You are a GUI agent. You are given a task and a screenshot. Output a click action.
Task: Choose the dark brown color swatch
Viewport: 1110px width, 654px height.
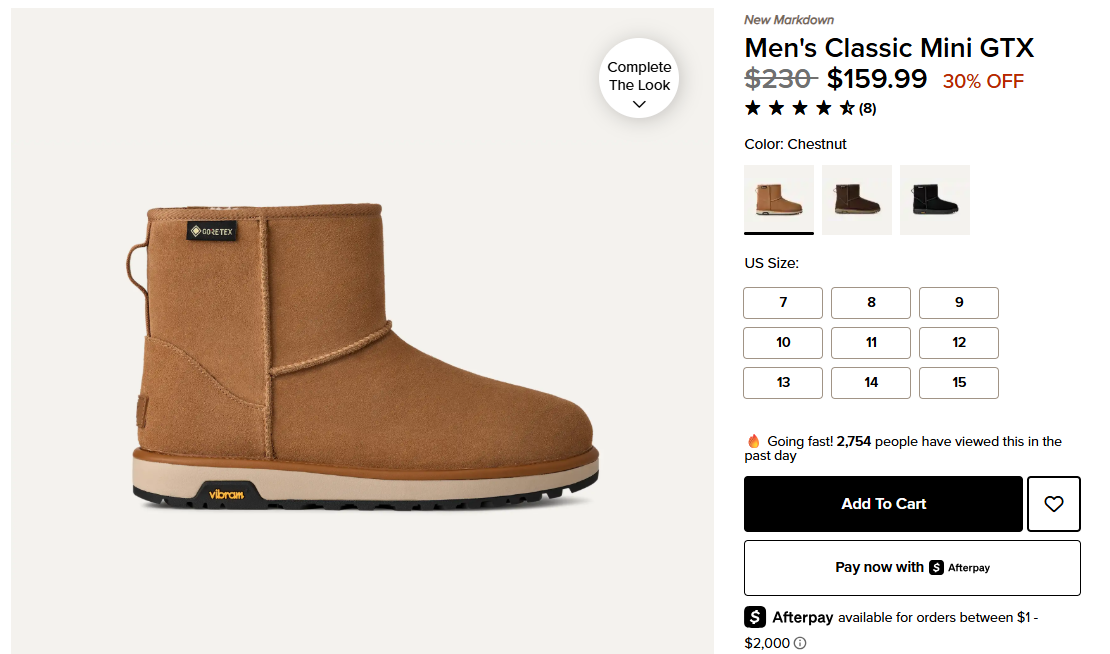(x=857, y=199)
